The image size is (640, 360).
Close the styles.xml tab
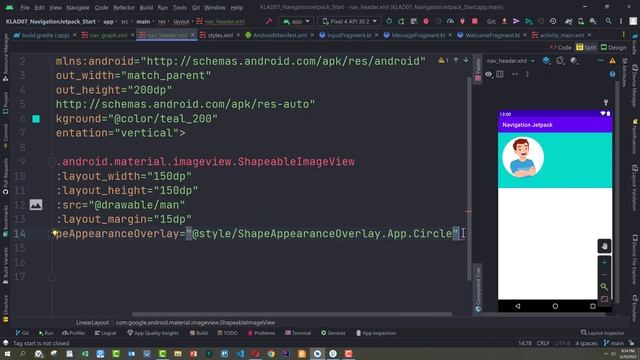(238, 36)
